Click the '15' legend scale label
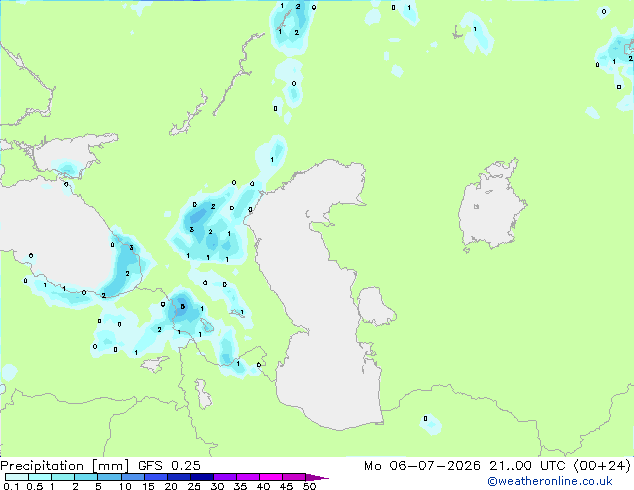This screenshot has height=490, width=634. point(148,486)
